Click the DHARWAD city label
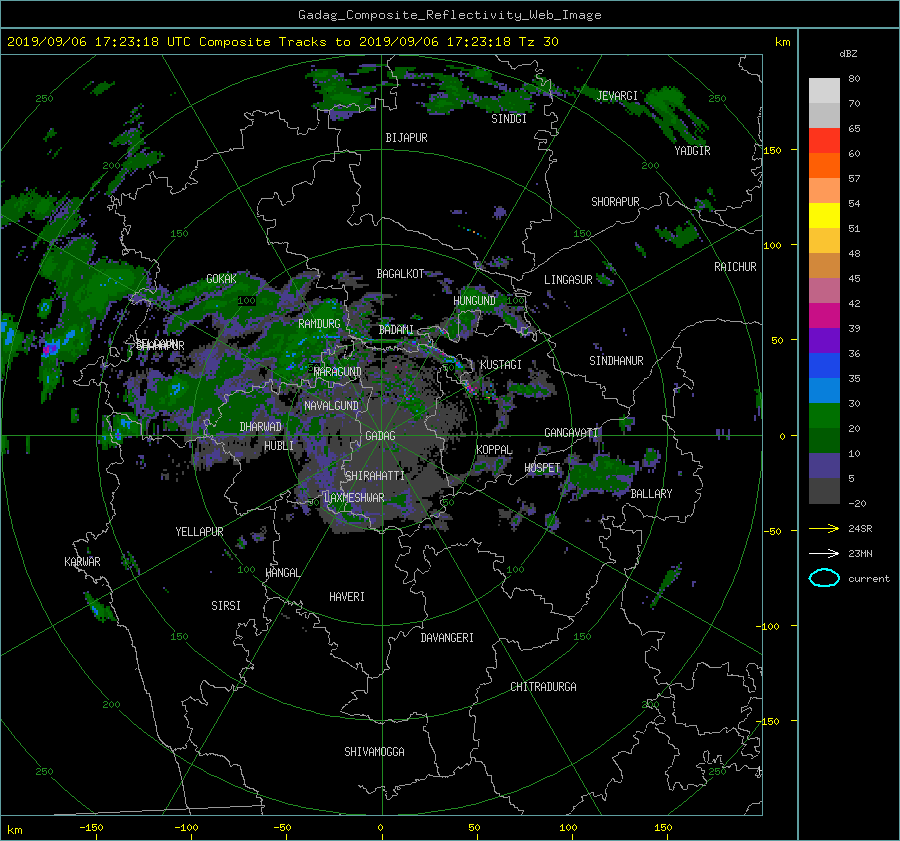The image size is (900, 841). point(261,427)
